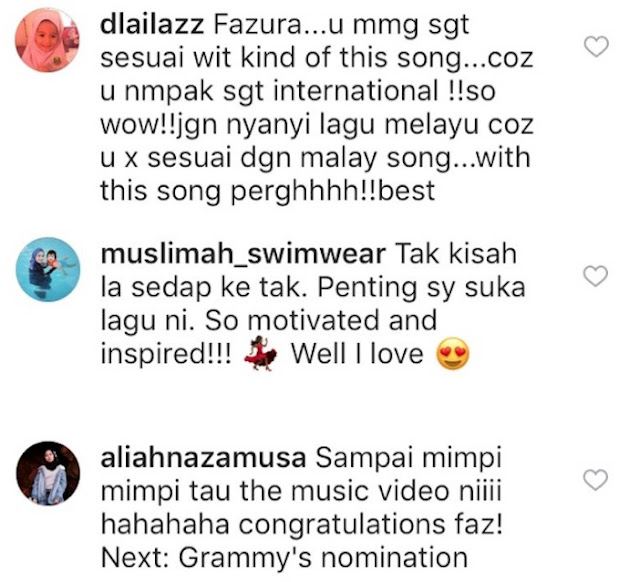
Task: Click the red dancer emoji
Action: point(260,353)
